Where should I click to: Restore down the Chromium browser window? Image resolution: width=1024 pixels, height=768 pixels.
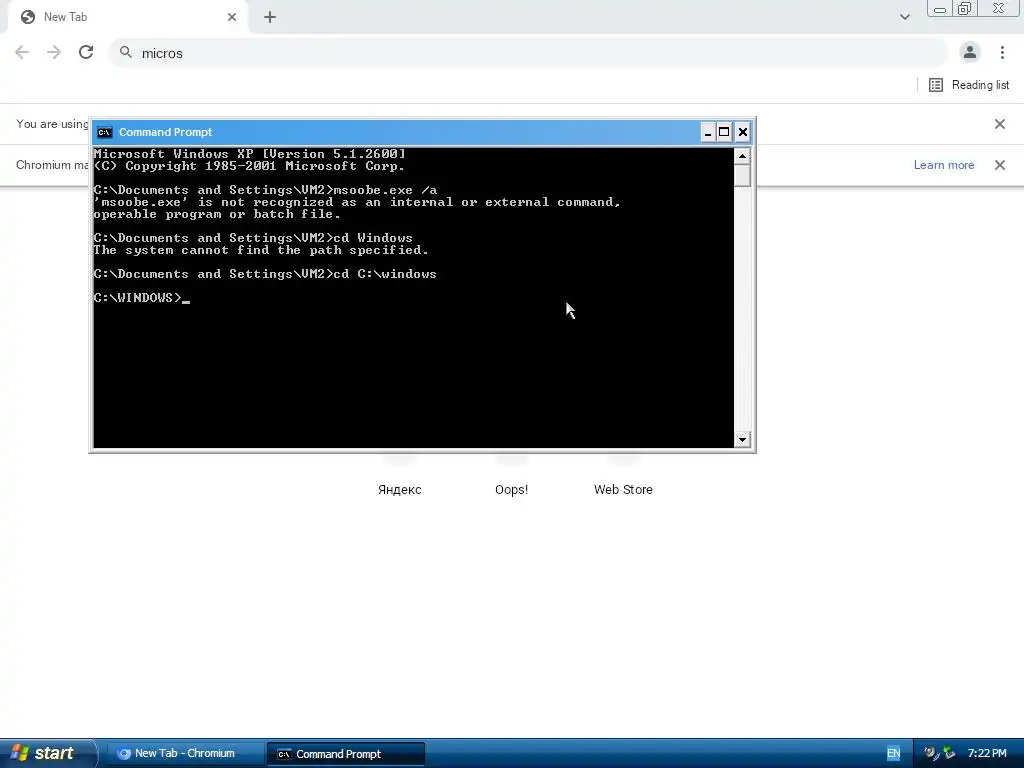click(x=964, y=9)
